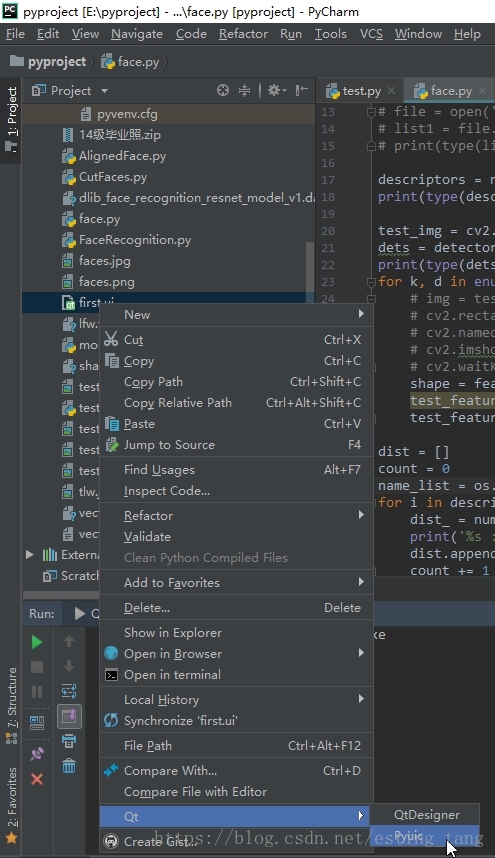Open the FaceRecognition.py file in tree
495x858 pixels.
tap(135, 240)
